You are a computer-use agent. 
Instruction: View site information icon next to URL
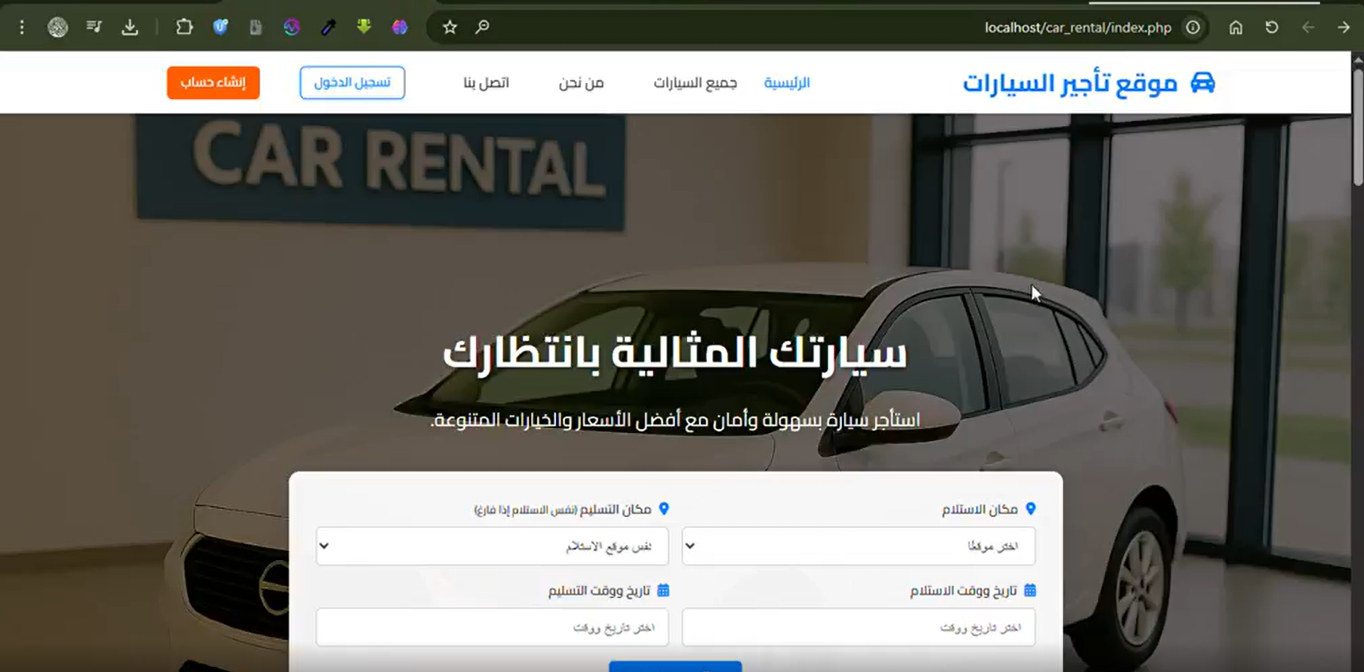[x=1193, y=28]
